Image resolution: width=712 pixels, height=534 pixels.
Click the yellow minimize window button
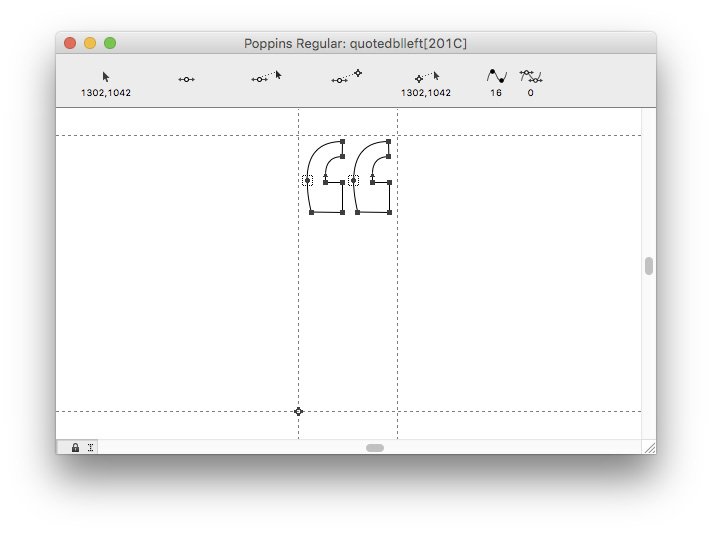coord(90,43)
